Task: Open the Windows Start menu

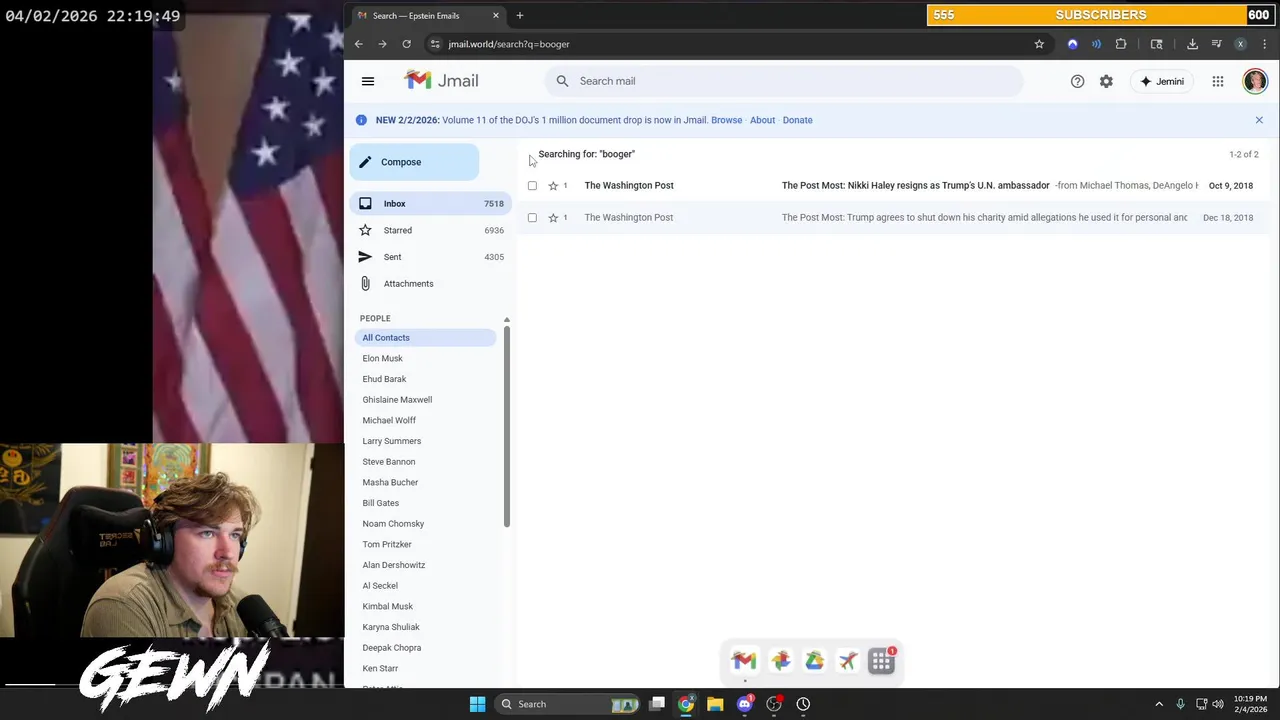Action: coord(477,704)
